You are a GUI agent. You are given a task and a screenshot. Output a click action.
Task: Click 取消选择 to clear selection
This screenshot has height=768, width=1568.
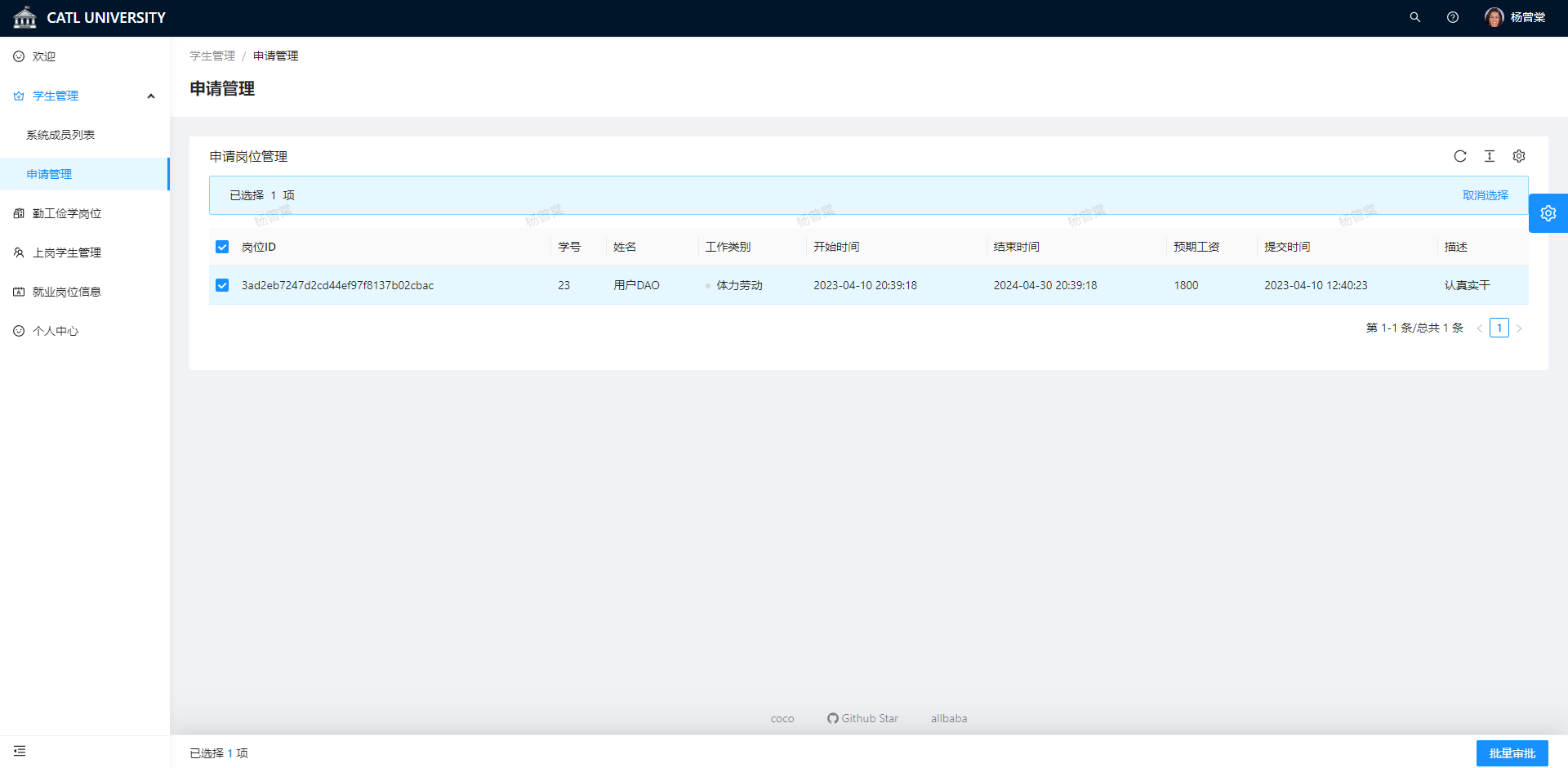pyautogui.click(x=1486, y=195)
